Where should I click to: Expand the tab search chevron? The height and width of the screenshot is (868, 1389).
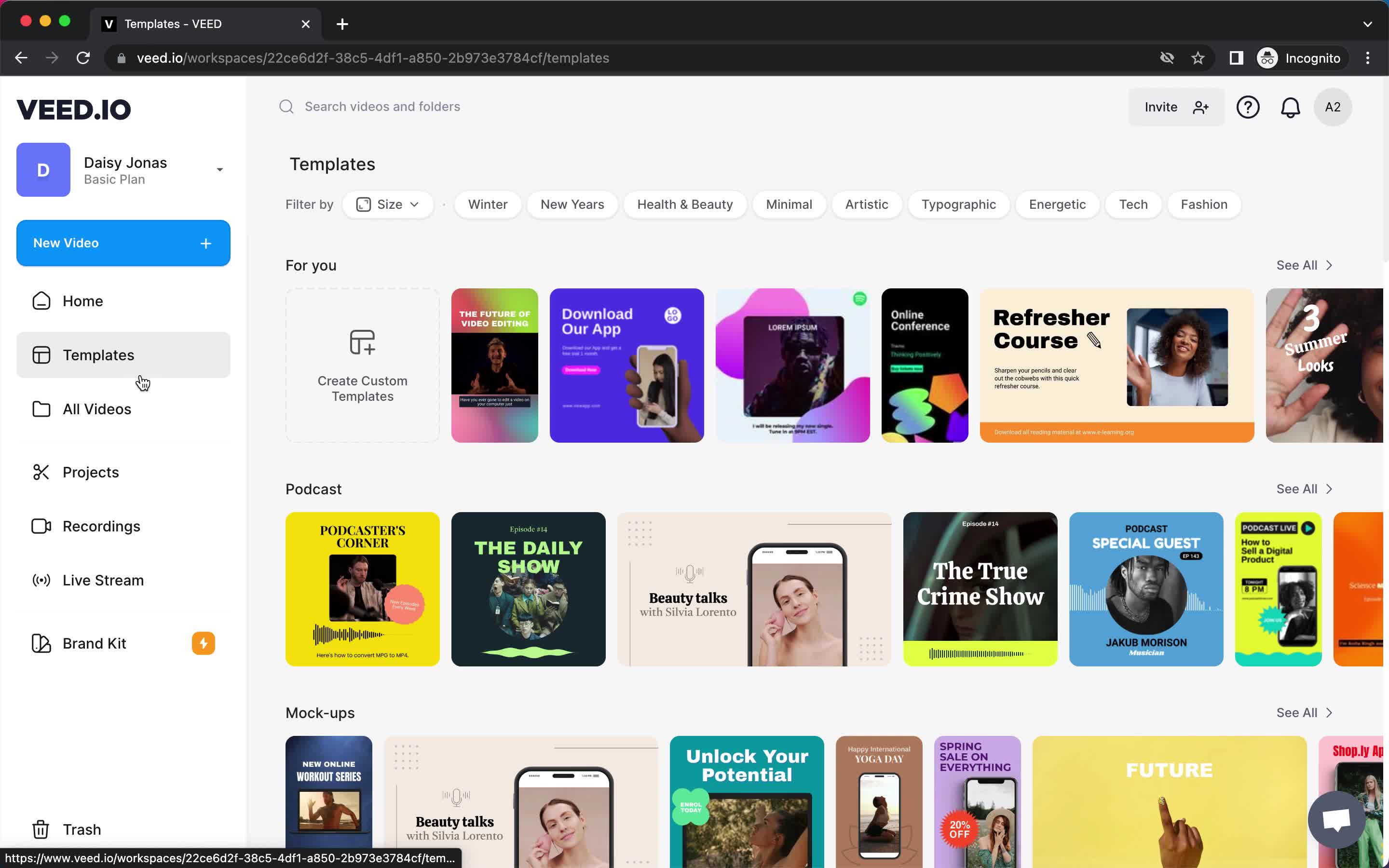[1368, 24]
